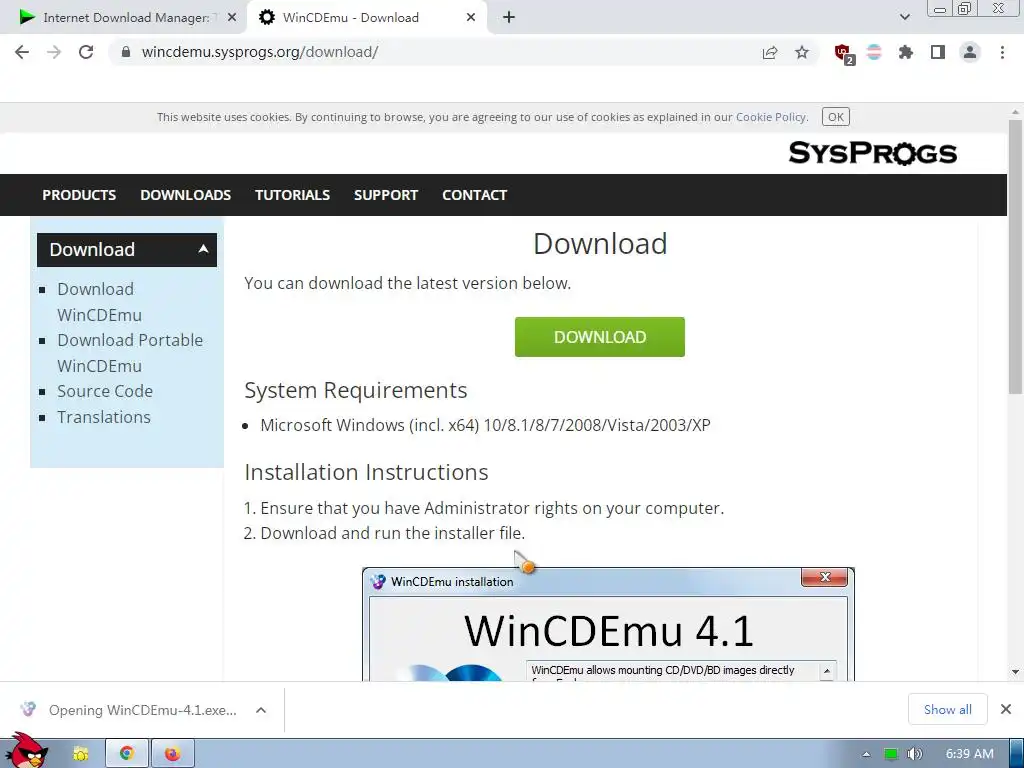The image size is (1024, 768).
Task: Open the yellow folder taskbar icon
Action: coord(80,754)
